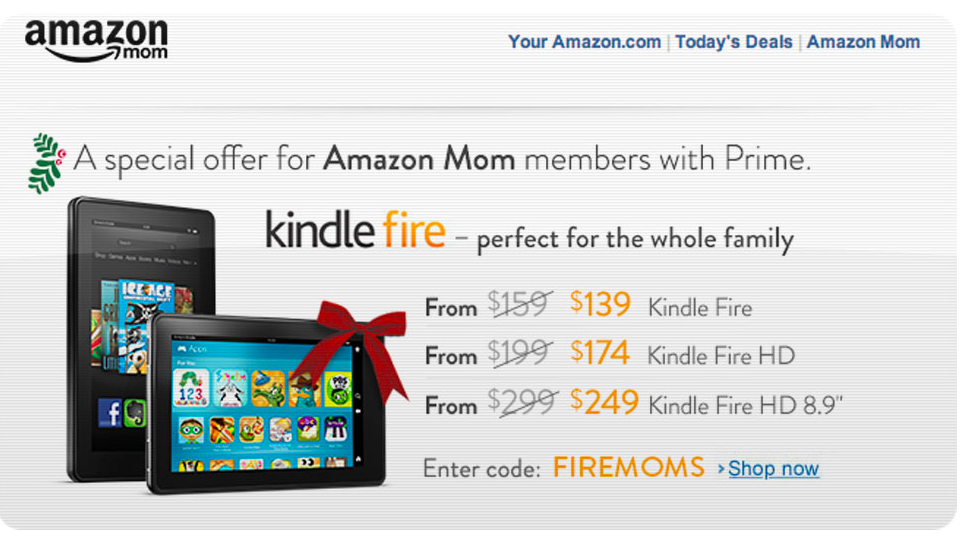Click the kindle fire logo text
The height and width of the screenshot is (541, 974).
point(355,230)
